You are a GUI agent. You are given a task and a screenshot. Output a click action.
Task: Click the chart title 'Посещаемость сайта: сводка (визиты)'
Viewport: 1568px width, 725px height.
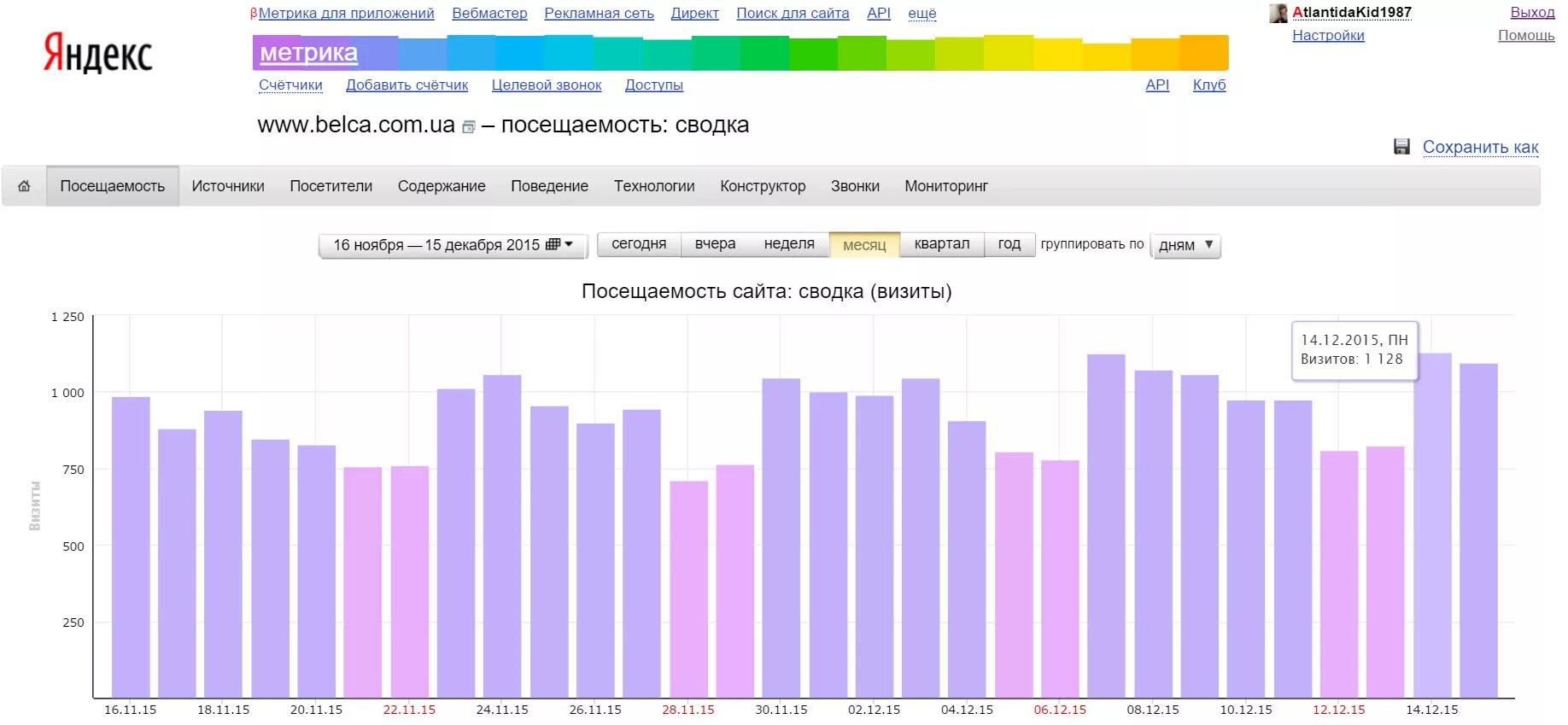point(766,291)
